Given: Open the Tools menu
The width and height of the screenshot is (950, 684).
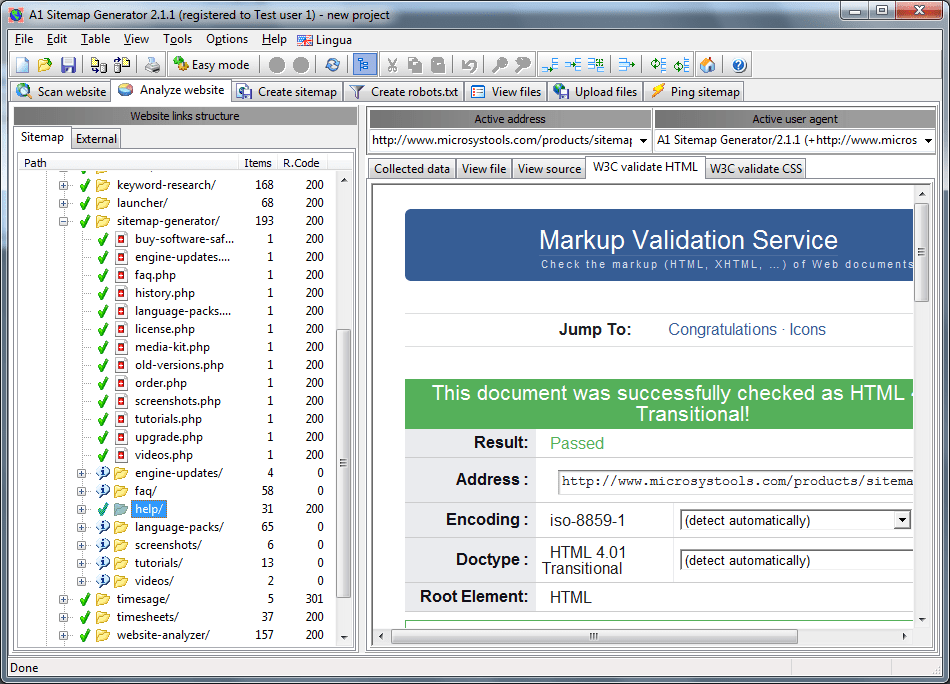Looking at the screenshot, I should (177, 39).
